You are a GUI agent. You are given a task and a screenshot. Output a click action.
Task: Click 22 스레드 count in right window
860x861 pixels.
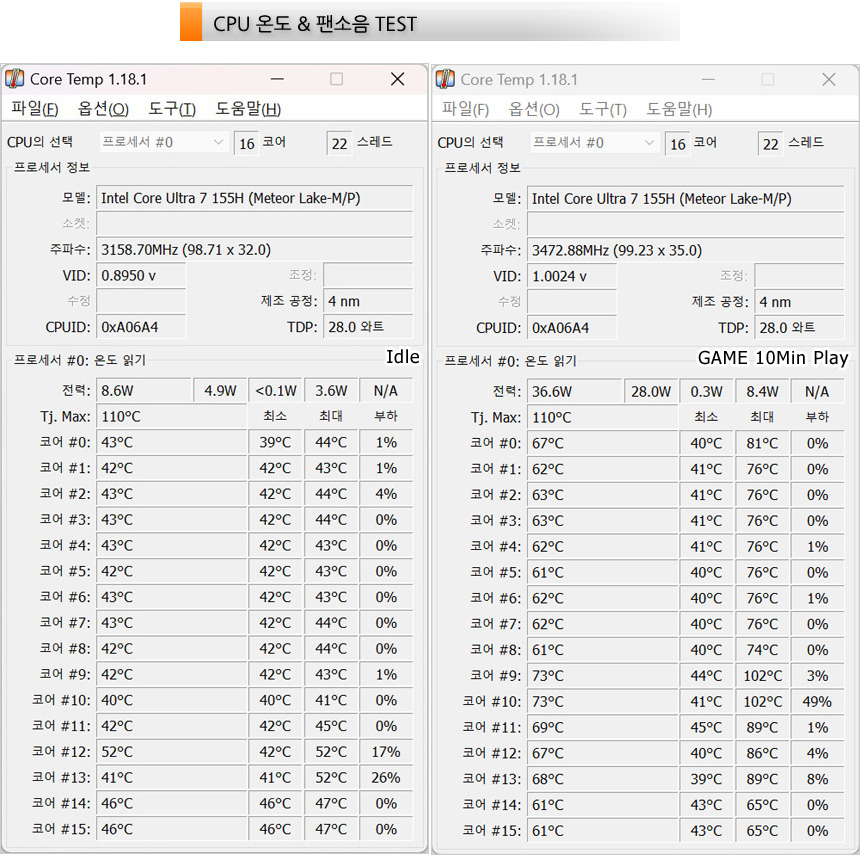770,144
